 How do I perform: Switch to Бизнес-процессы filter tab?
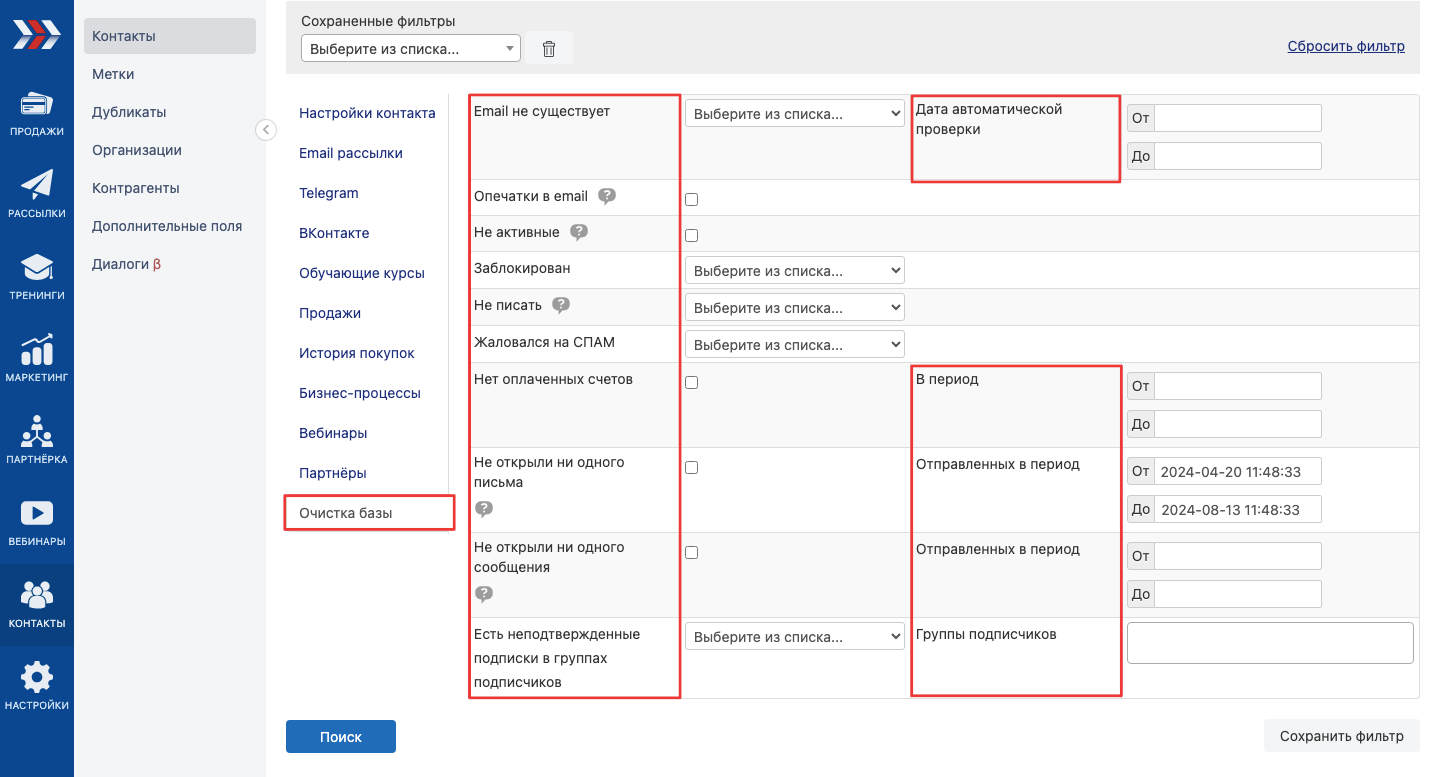[x=360, y=393]
